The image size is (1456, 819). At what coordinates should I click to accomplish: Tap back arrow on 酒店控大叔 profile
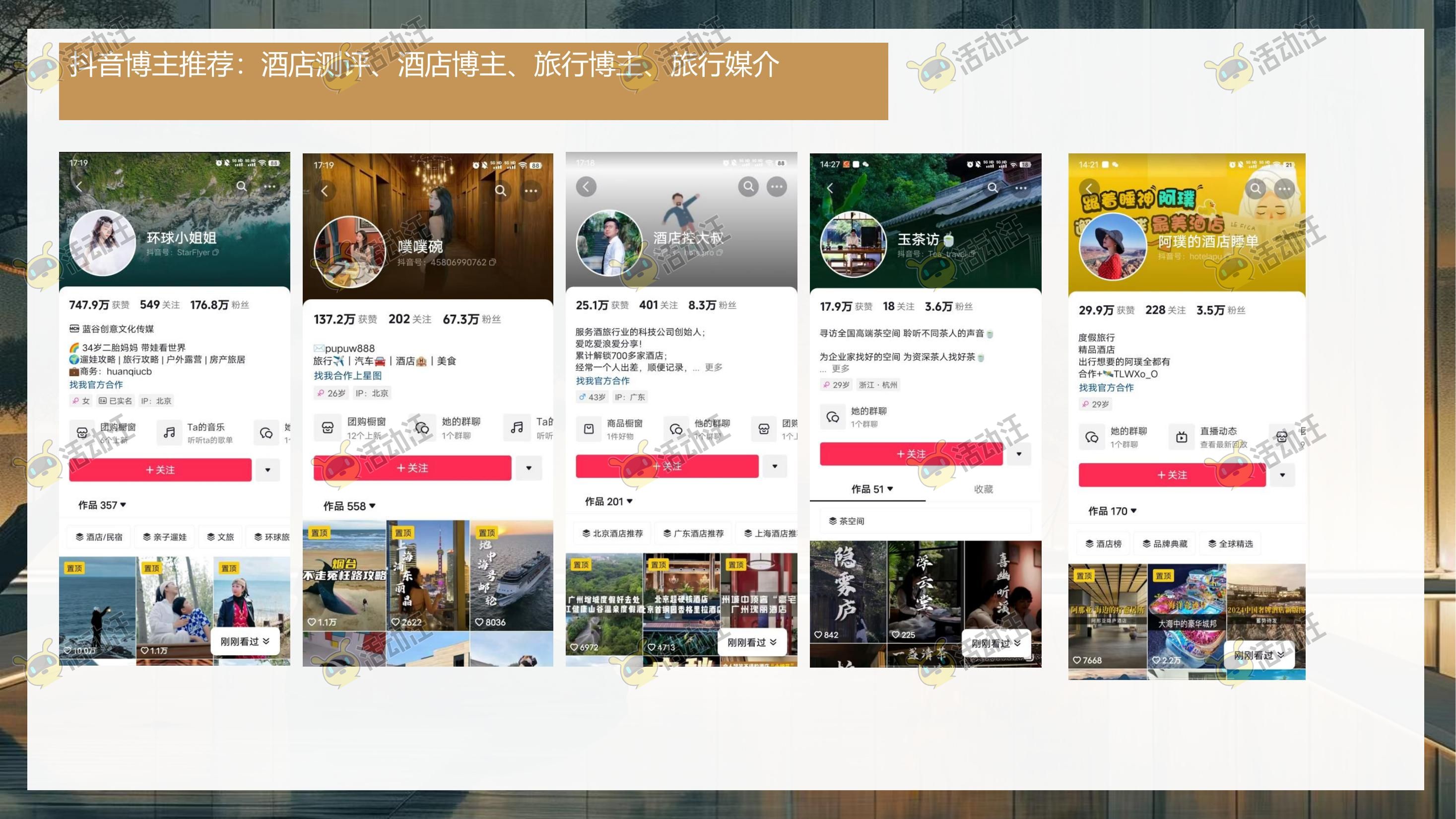click(586, 187)
